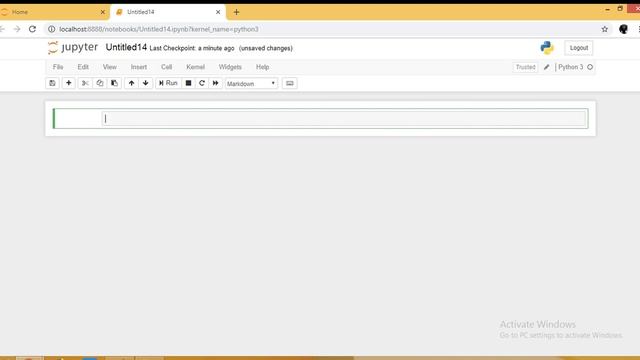Run the current cell
Viewport: 640px width, 360px height.
pyautogui.click(x=168, y=83)
